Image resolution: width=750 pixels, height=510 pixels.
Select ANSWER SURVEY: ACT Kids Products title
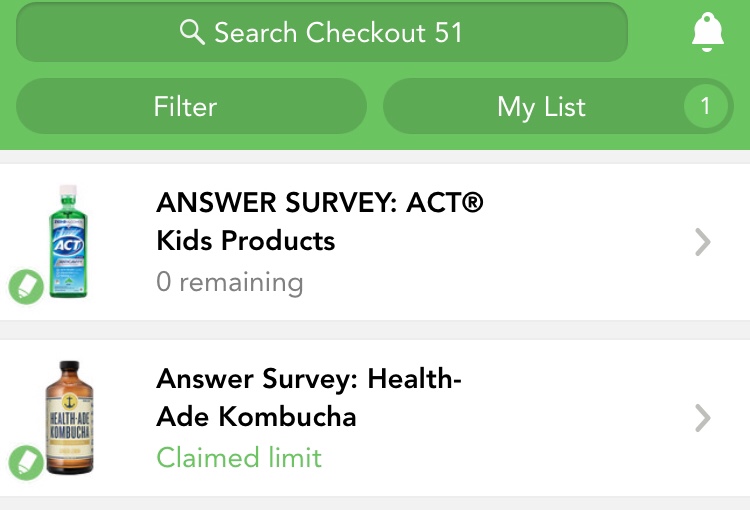pos(320,221)
